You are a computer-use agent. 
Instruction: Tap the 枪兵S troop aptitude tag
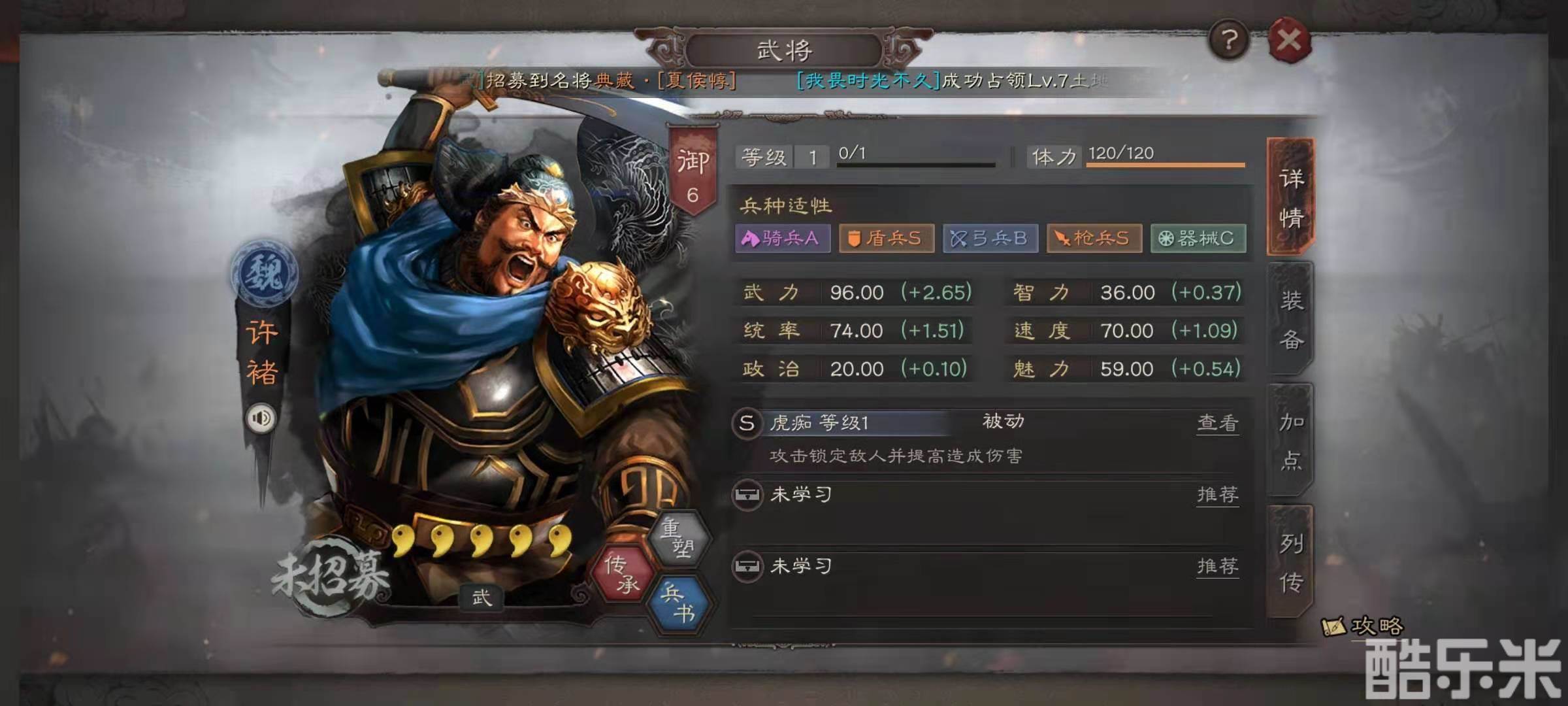click(1094, 238)
